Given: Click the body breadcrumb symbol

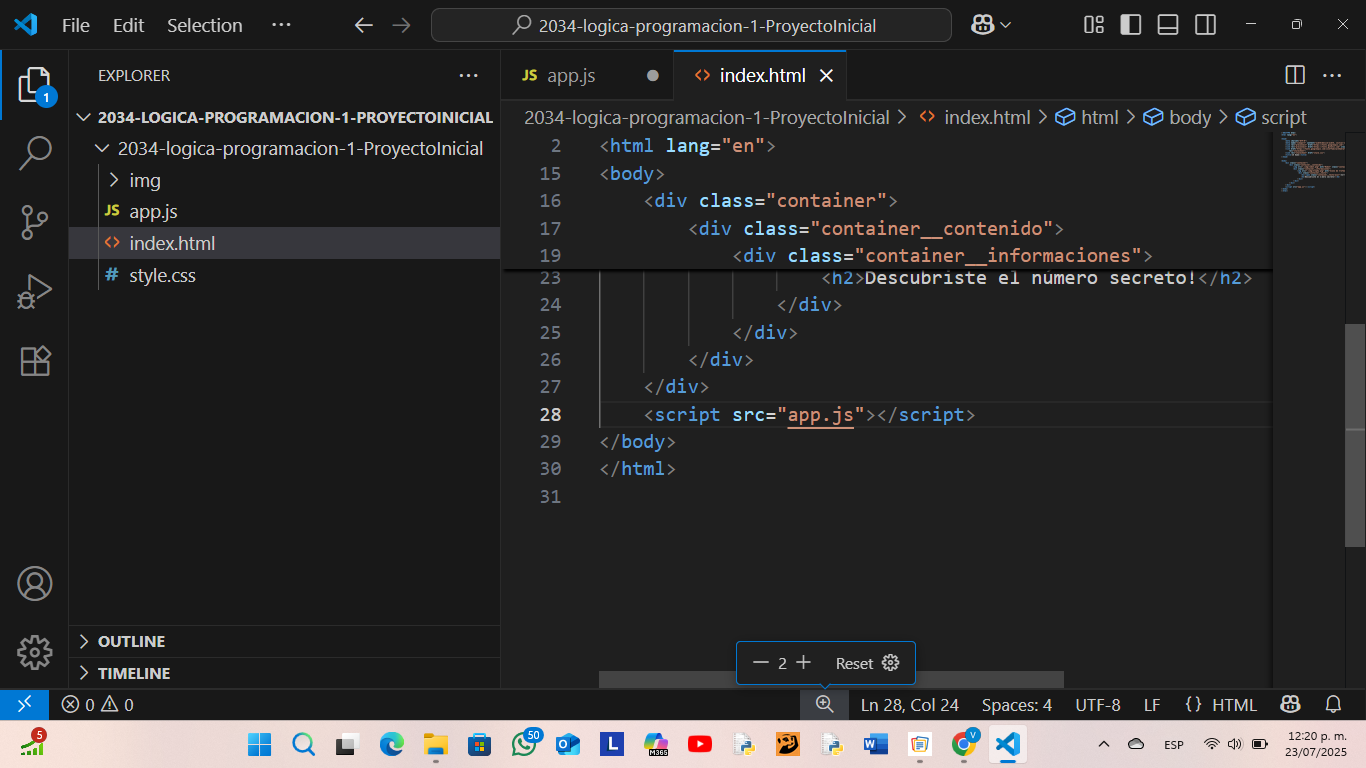Looking at the screenshot, I should (x=1178, y=117).
